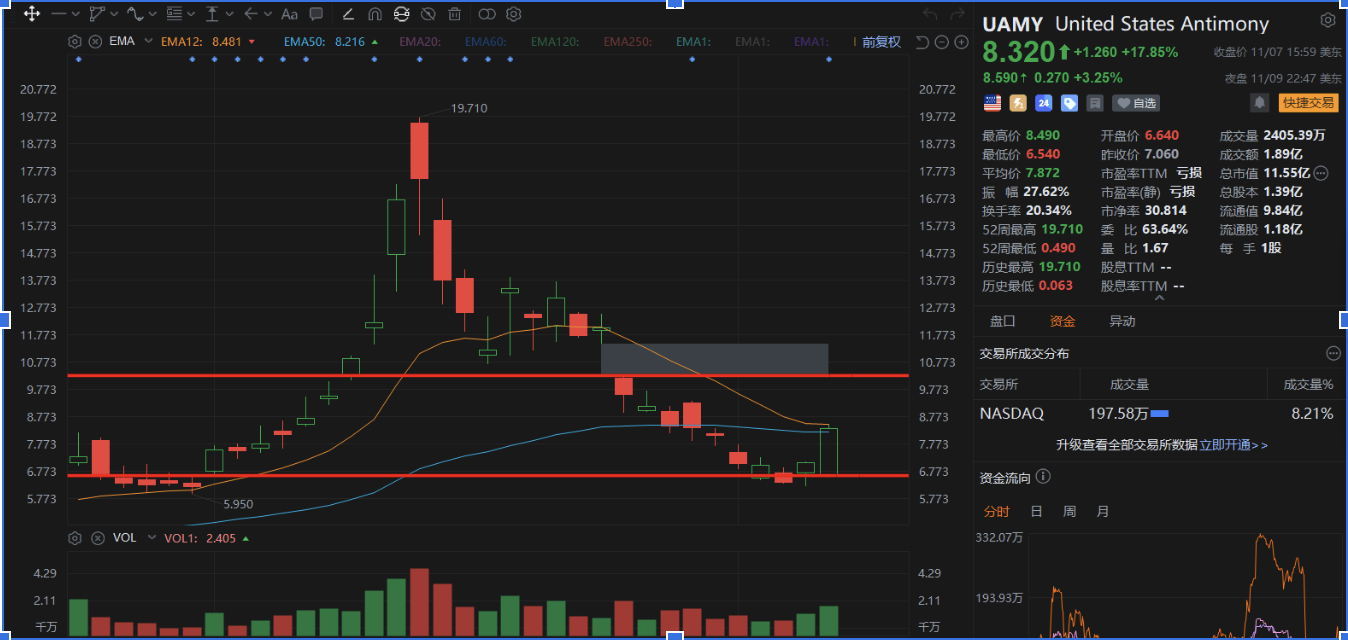Switch to 异动 tab
1348x640 pixels.
[1122, 321]
